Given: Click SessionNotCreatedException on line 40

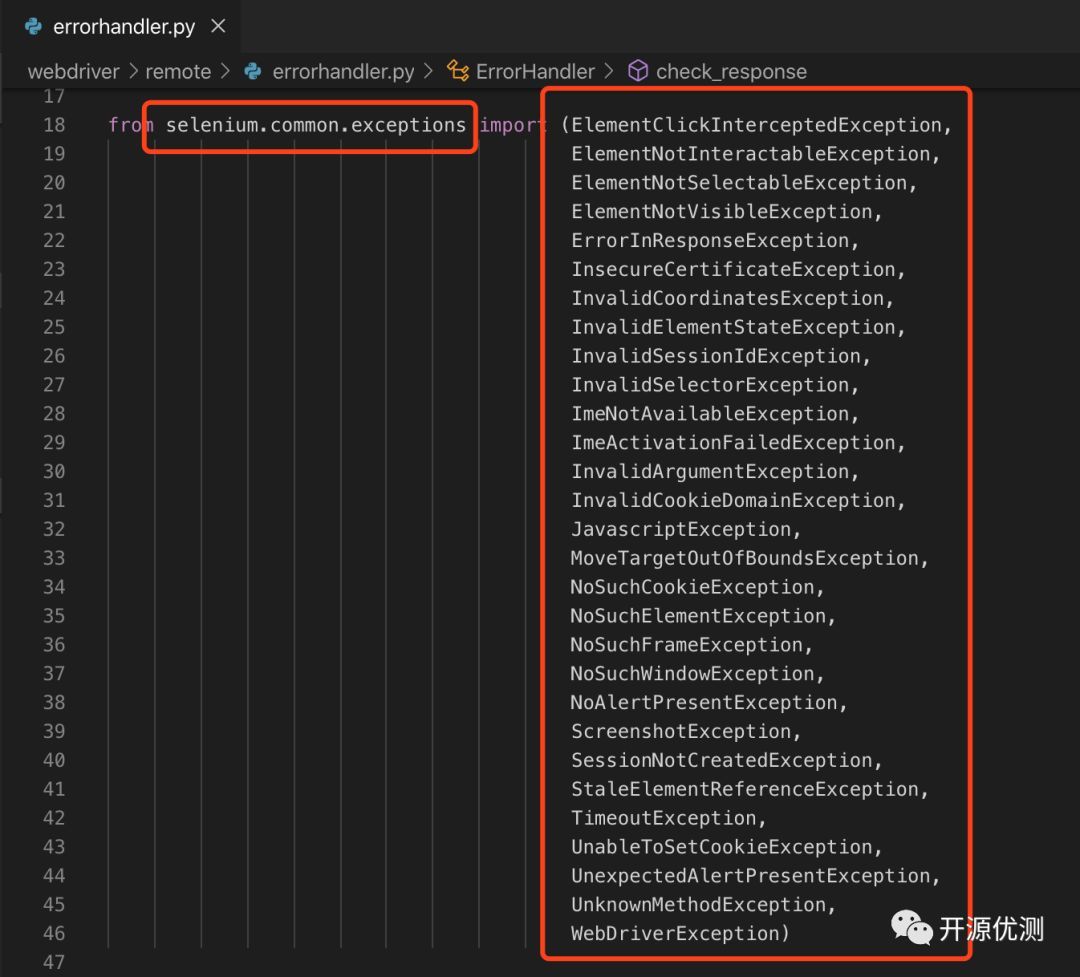Looking at the screenshot, I should click(722, 761).
